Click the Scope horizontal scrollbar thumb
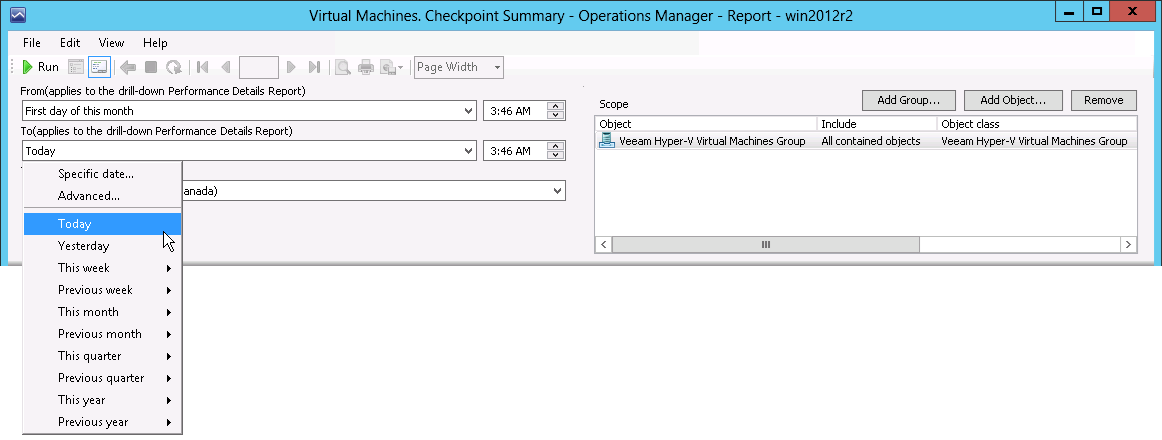The image size is (1162, 440). click(x=766, y=244)
